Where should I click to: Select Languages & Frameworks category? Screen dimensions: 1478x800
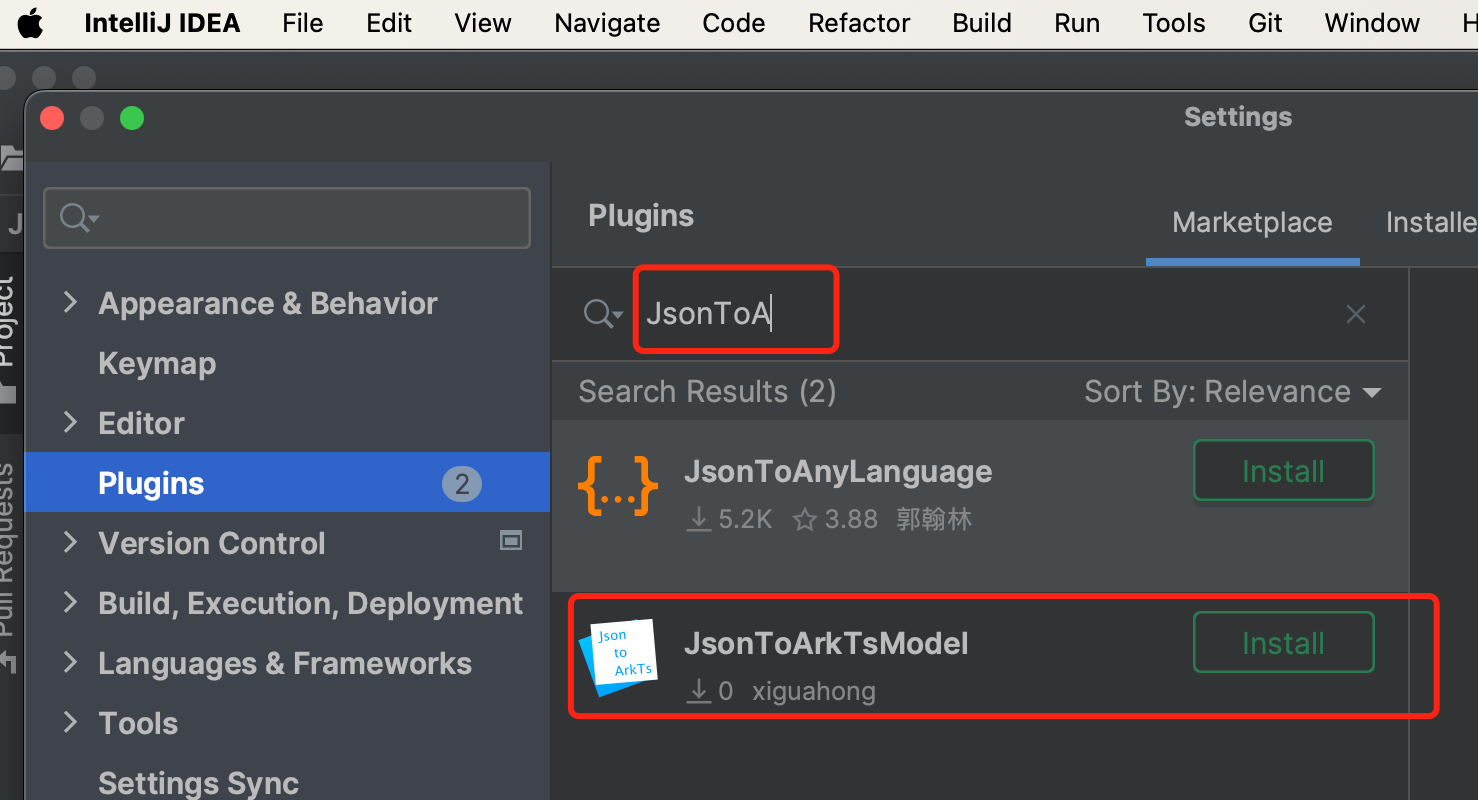click(285, 664)
